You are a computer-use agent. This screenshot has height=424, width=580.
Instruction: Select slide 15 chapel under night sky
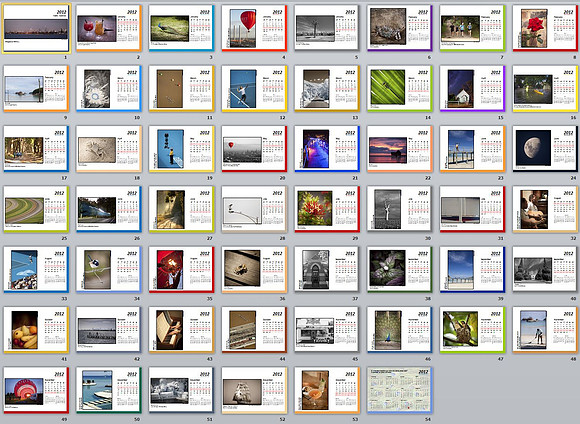472,89
